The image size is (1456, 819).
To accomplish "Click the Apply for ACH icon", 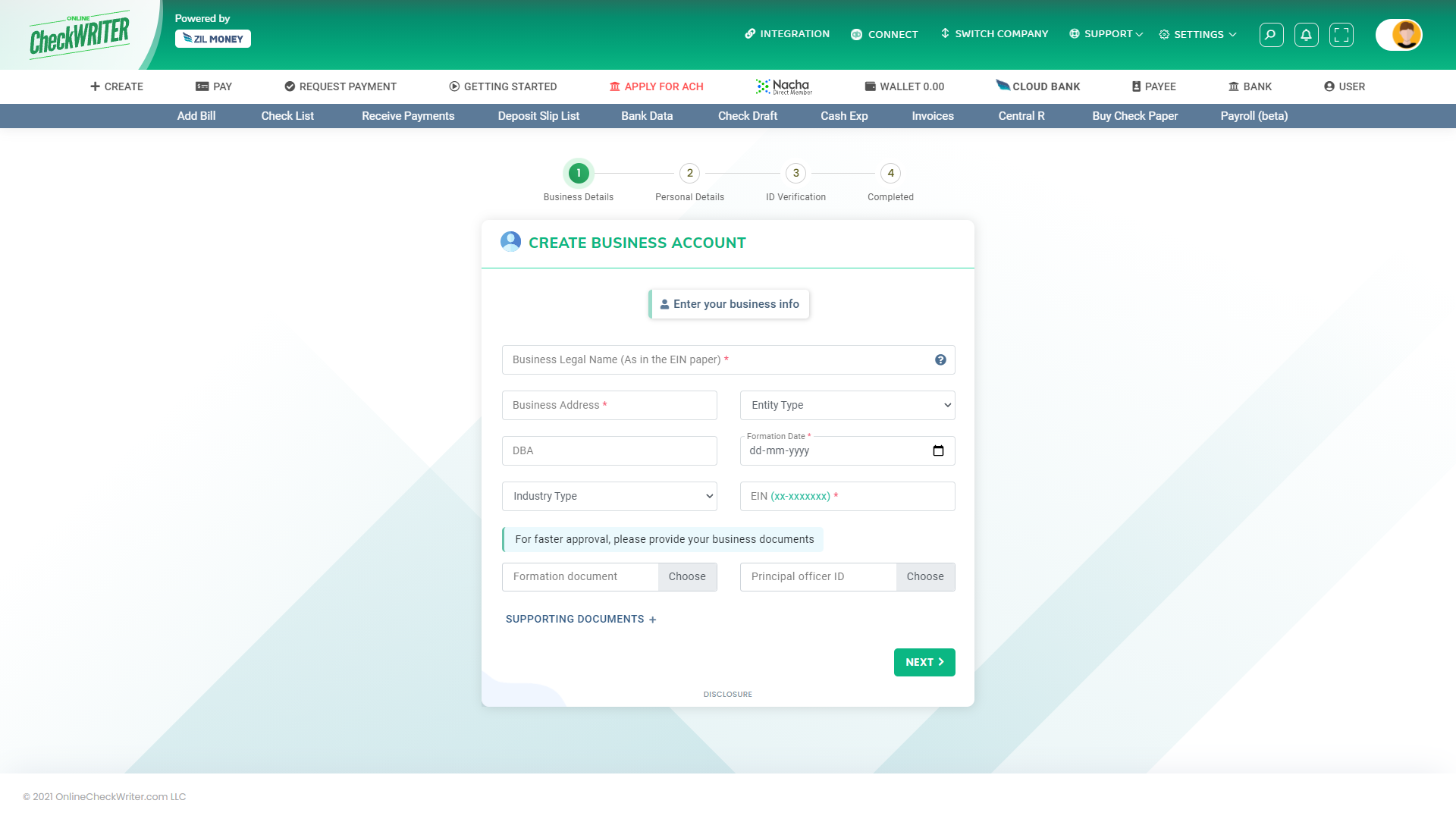I will tap(614, 86).
